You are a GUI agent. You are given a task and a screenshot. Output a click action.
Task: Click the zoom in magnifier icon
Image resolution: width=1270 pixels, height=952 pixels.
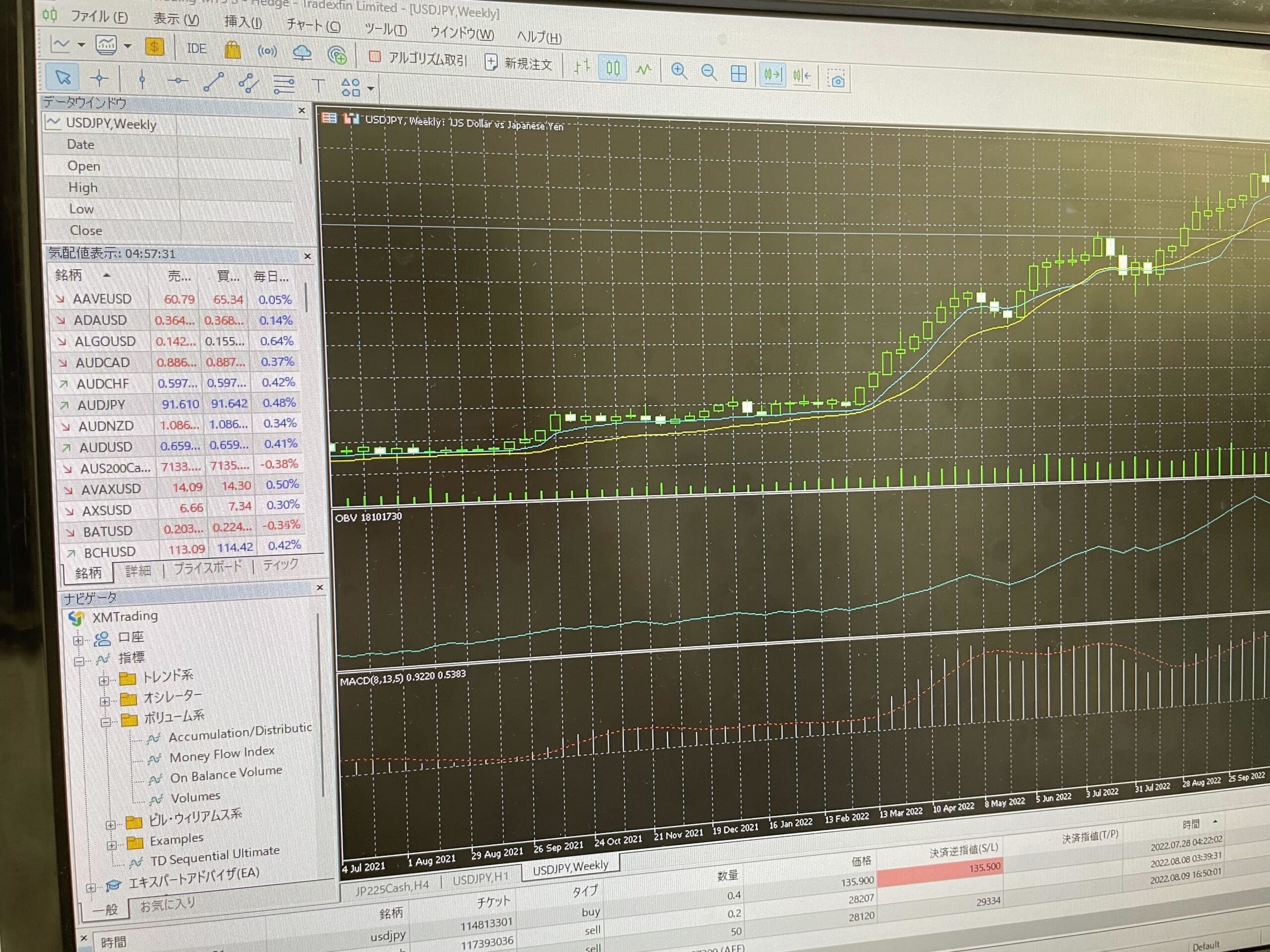point(679,71)
